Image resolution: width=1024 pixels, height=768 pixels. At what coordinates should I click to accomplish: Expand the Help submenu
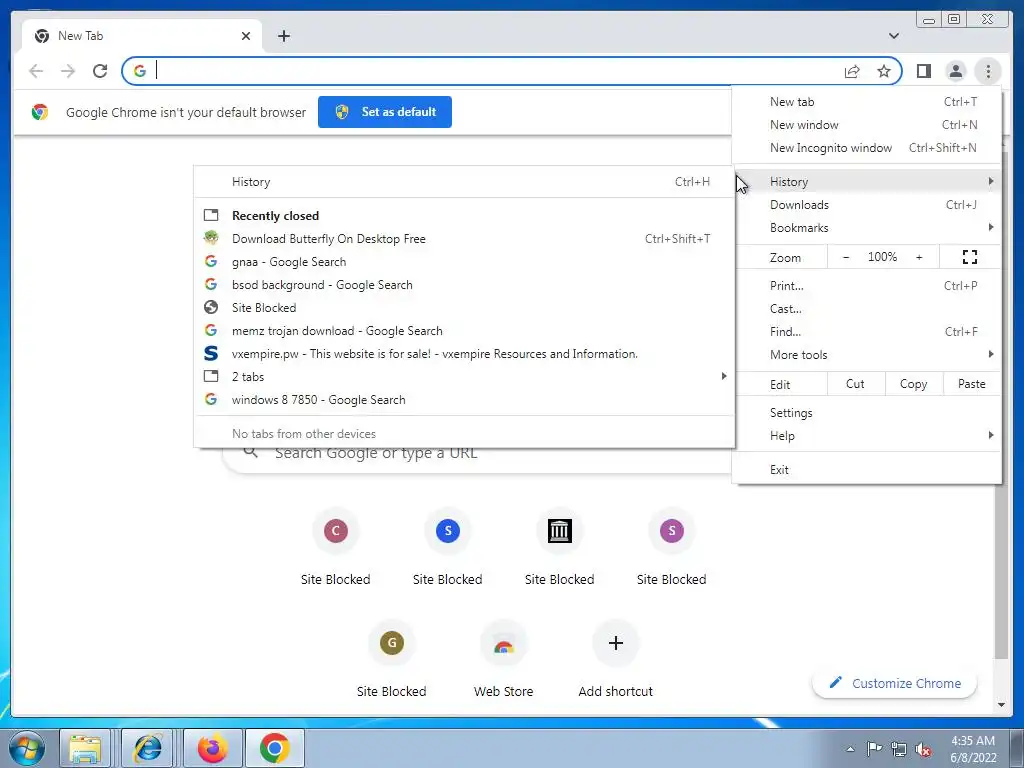pyautogui.click(x=866, y=436)
